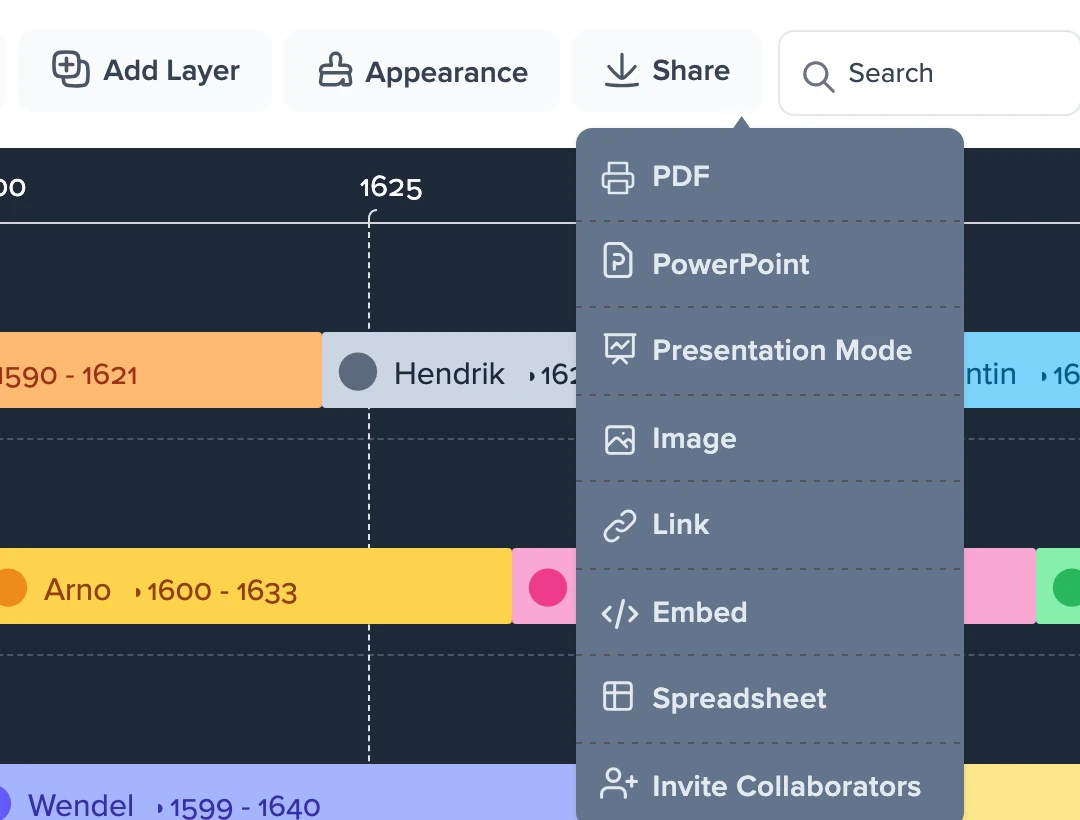Click the Link chain icon
The image size is (1080, 820).
(x=619, y=526)
